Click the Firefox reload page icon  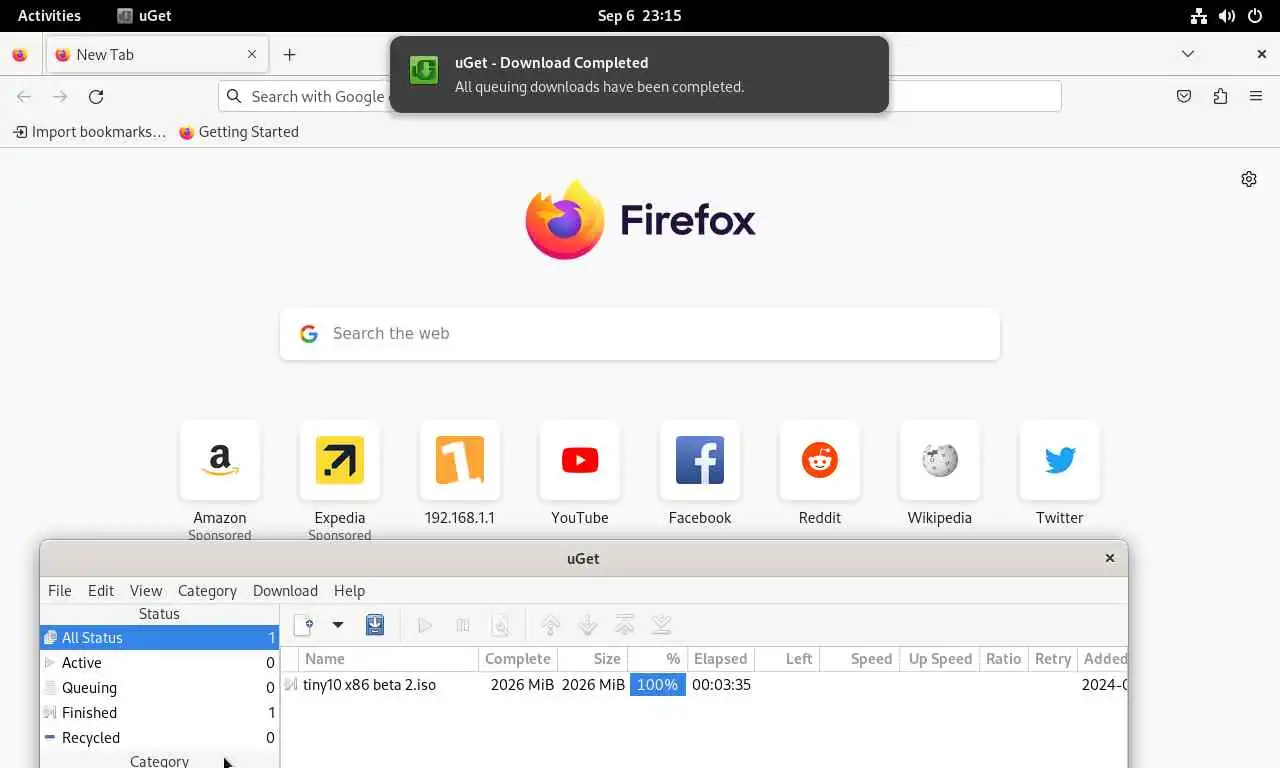(96, 96)
